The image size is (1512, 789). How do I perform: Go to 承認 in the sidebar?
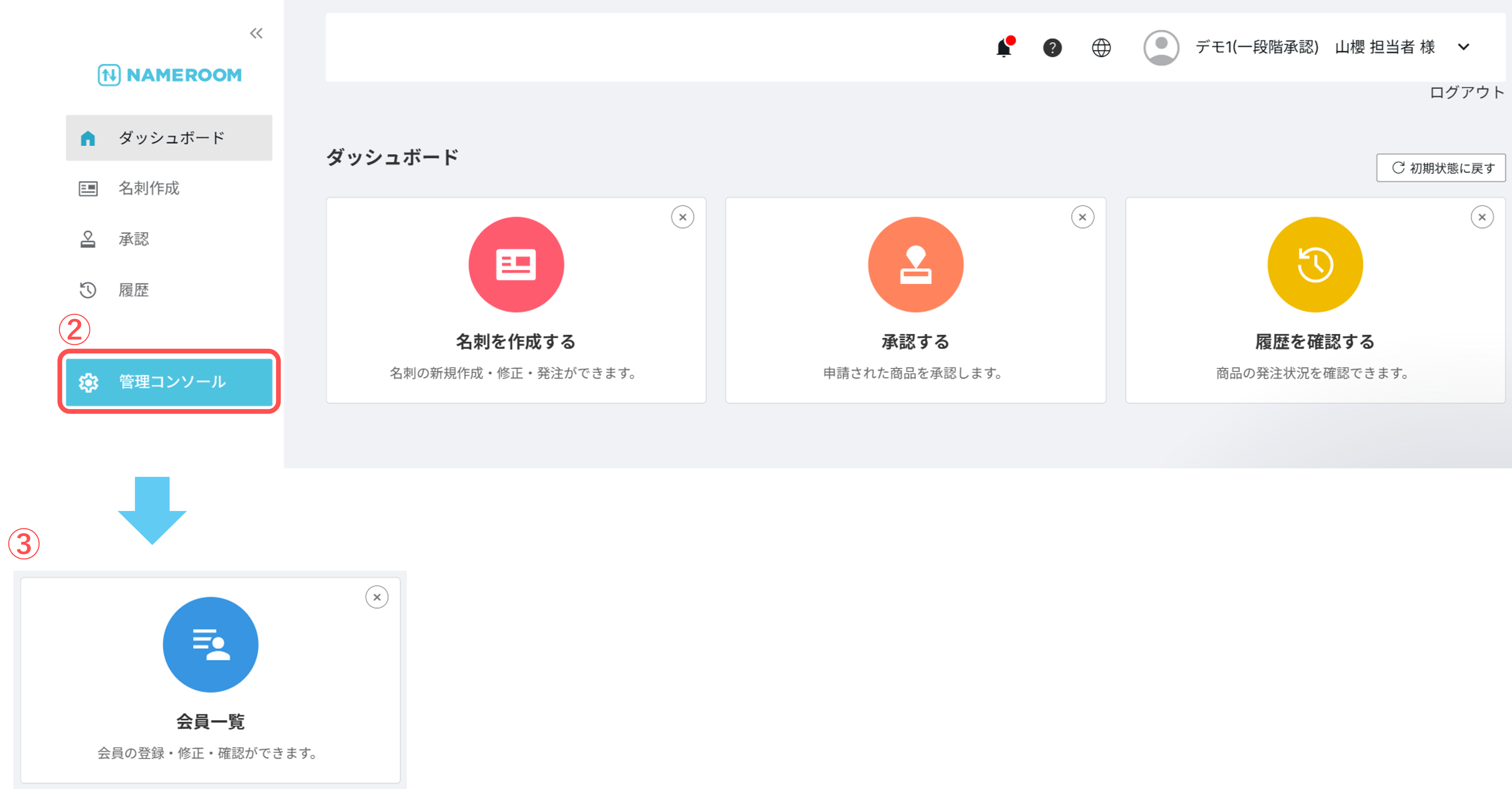[x=133, y=239]
